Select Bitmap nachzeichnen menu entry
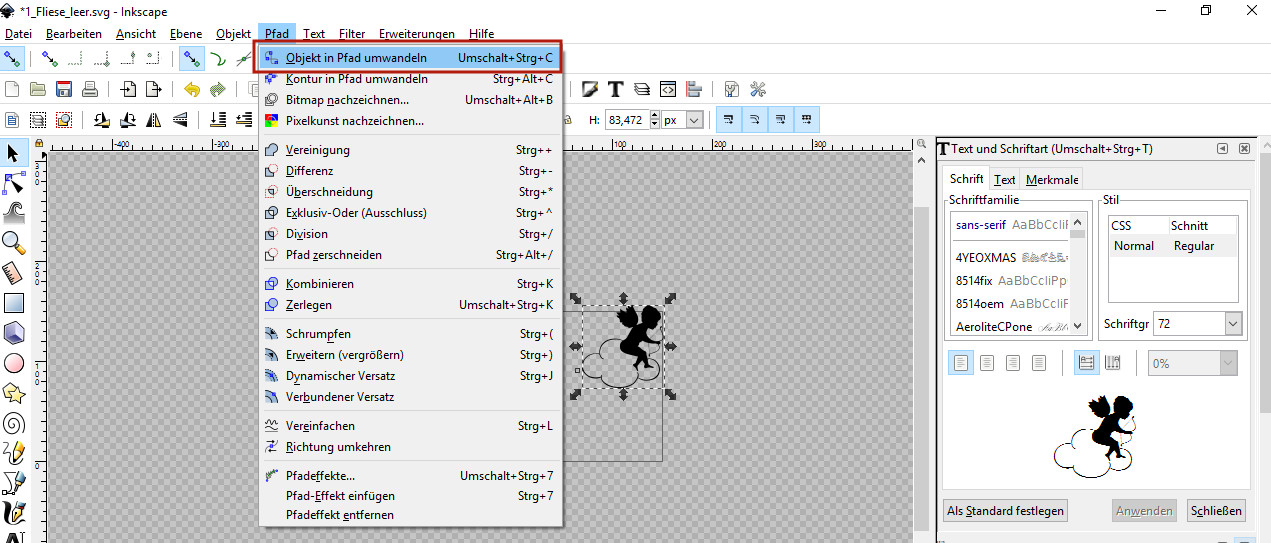The width and height of the screenshot is (1271, 543). click(x=409, y=100)
